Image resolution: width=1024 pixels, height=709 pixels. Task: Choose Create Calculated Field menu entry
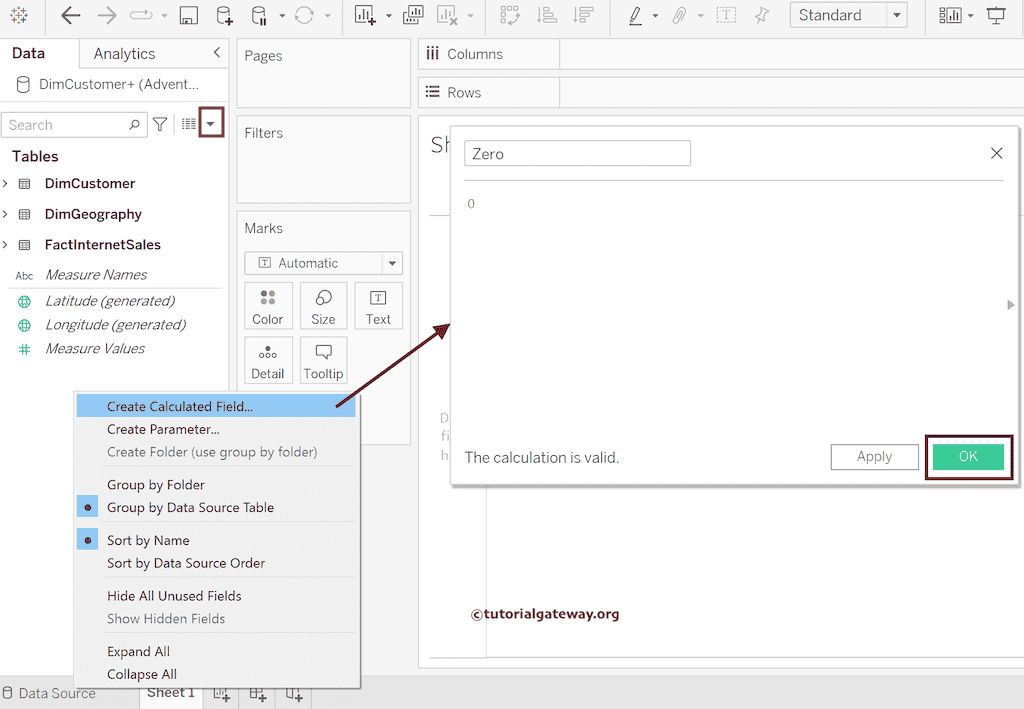click(x=180, y=406)
